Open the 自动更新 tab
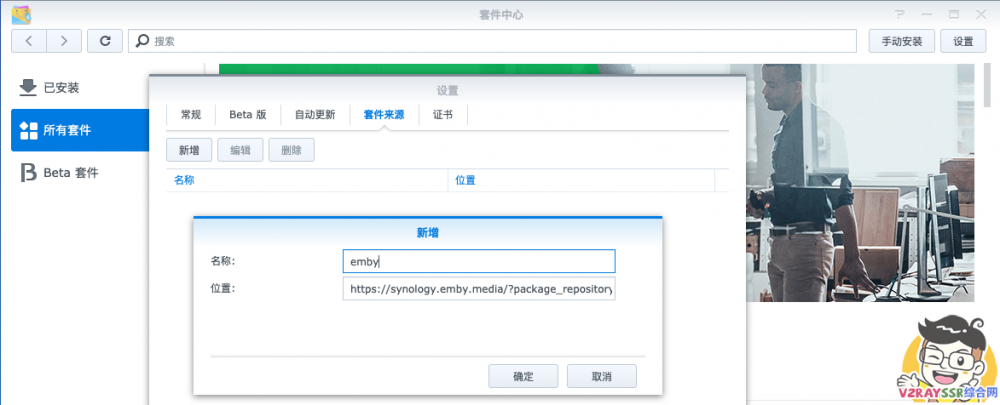1000x405 pixels. coord(315,115)
